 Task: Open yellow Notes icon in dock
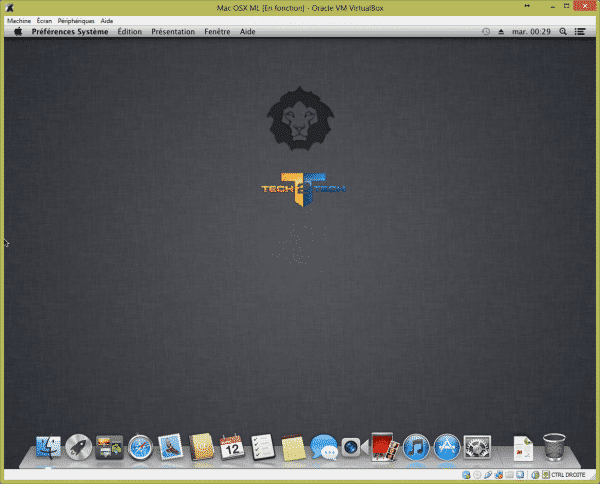tap(292, 447)
